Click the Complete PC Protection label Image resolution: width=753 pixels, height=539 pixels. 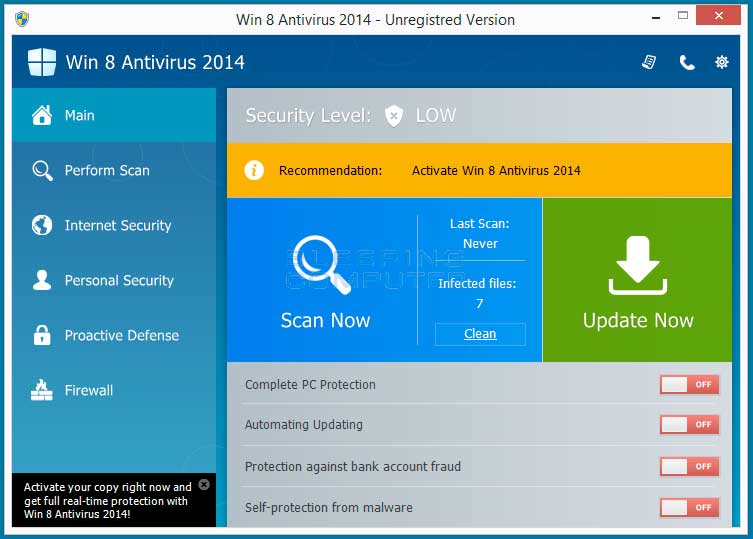point(310,385)
